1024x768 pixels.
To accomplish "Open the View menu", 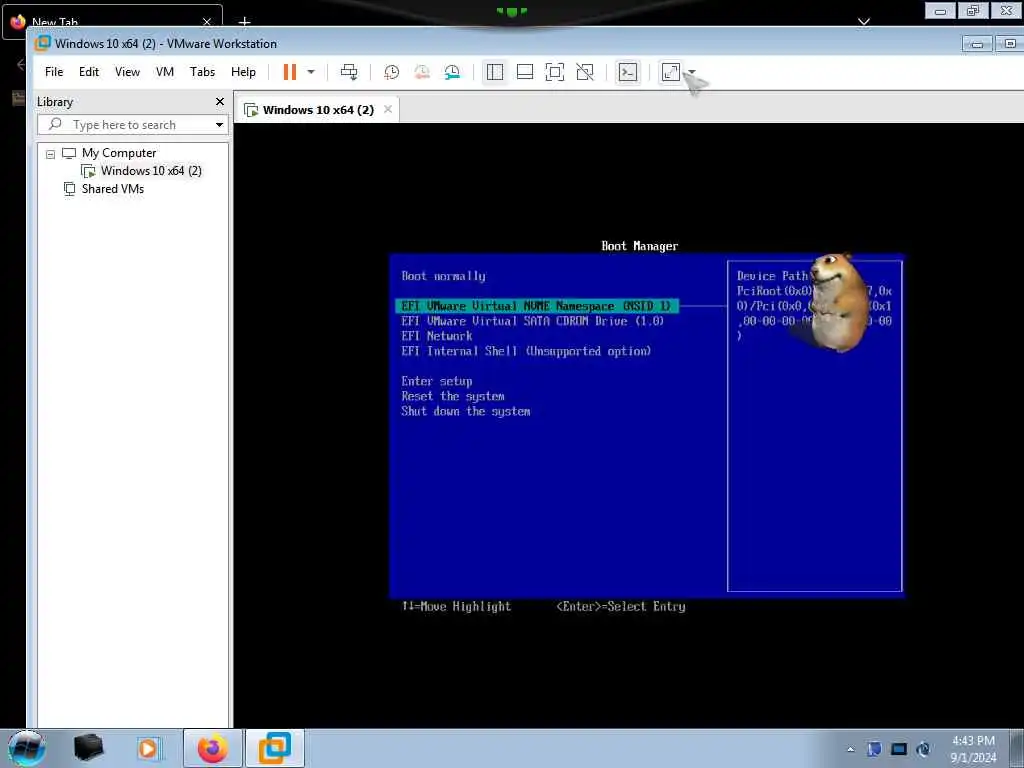I will coord(127,72).
